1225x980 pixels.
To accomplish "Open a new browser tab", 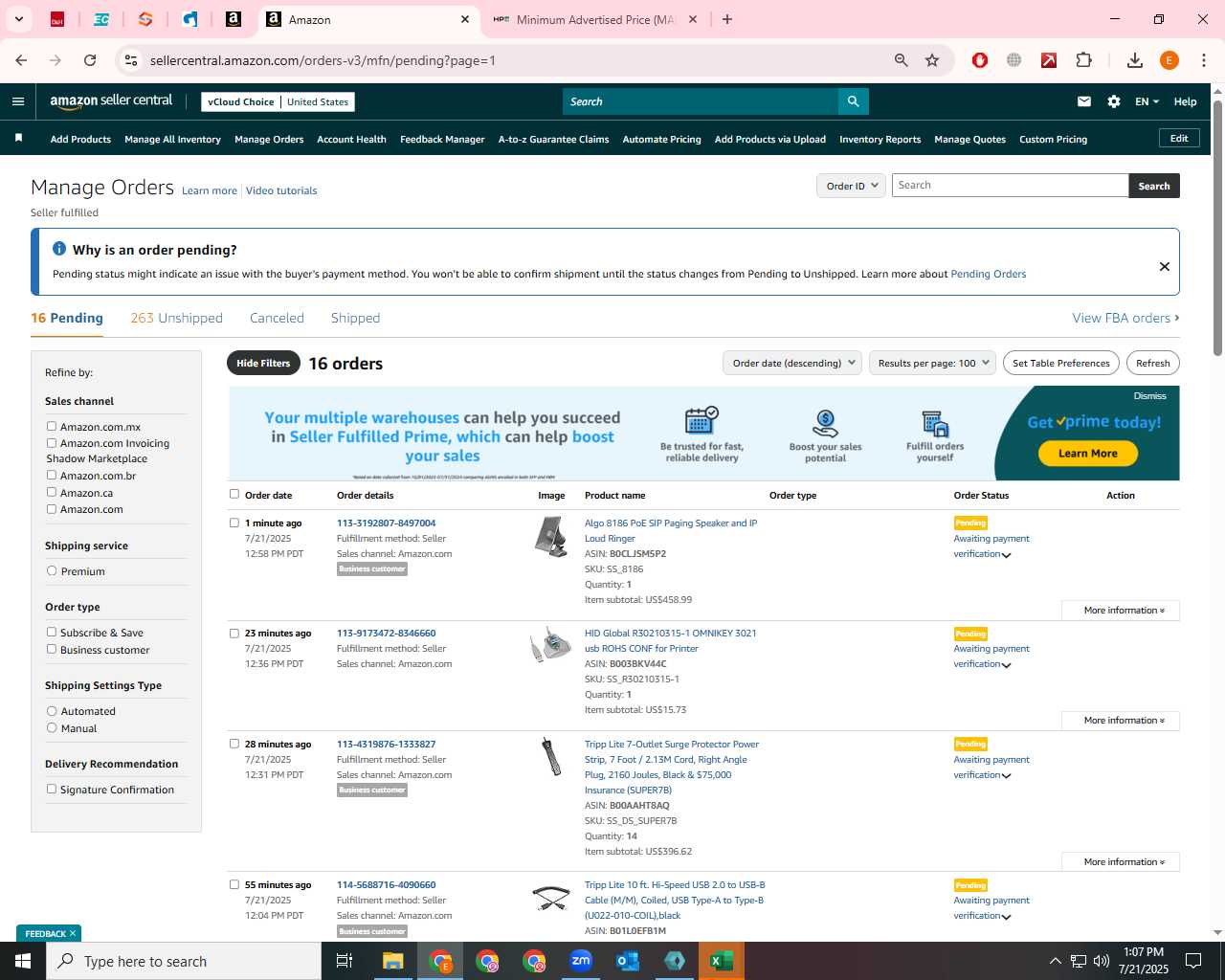I will point(727,19).
